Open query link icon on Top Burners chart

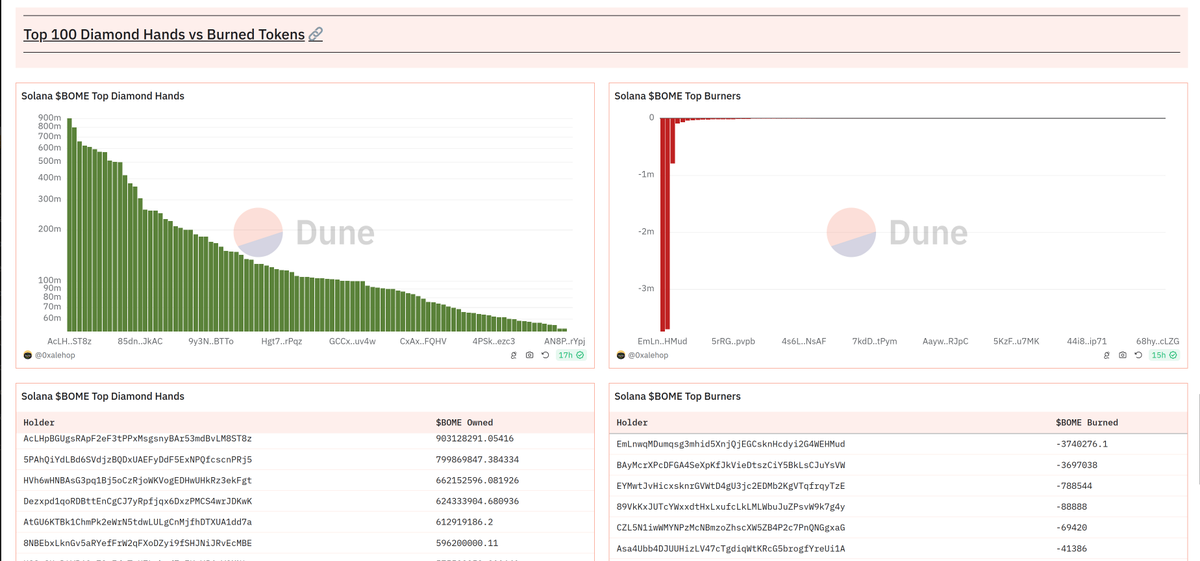[1106, 355]
